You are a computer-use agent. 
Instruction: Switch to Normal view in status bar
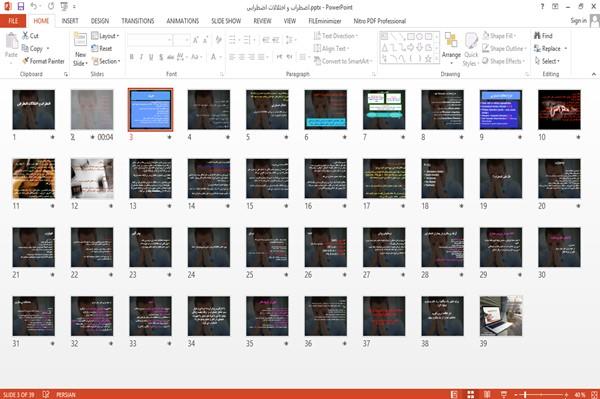click(454, 394)
